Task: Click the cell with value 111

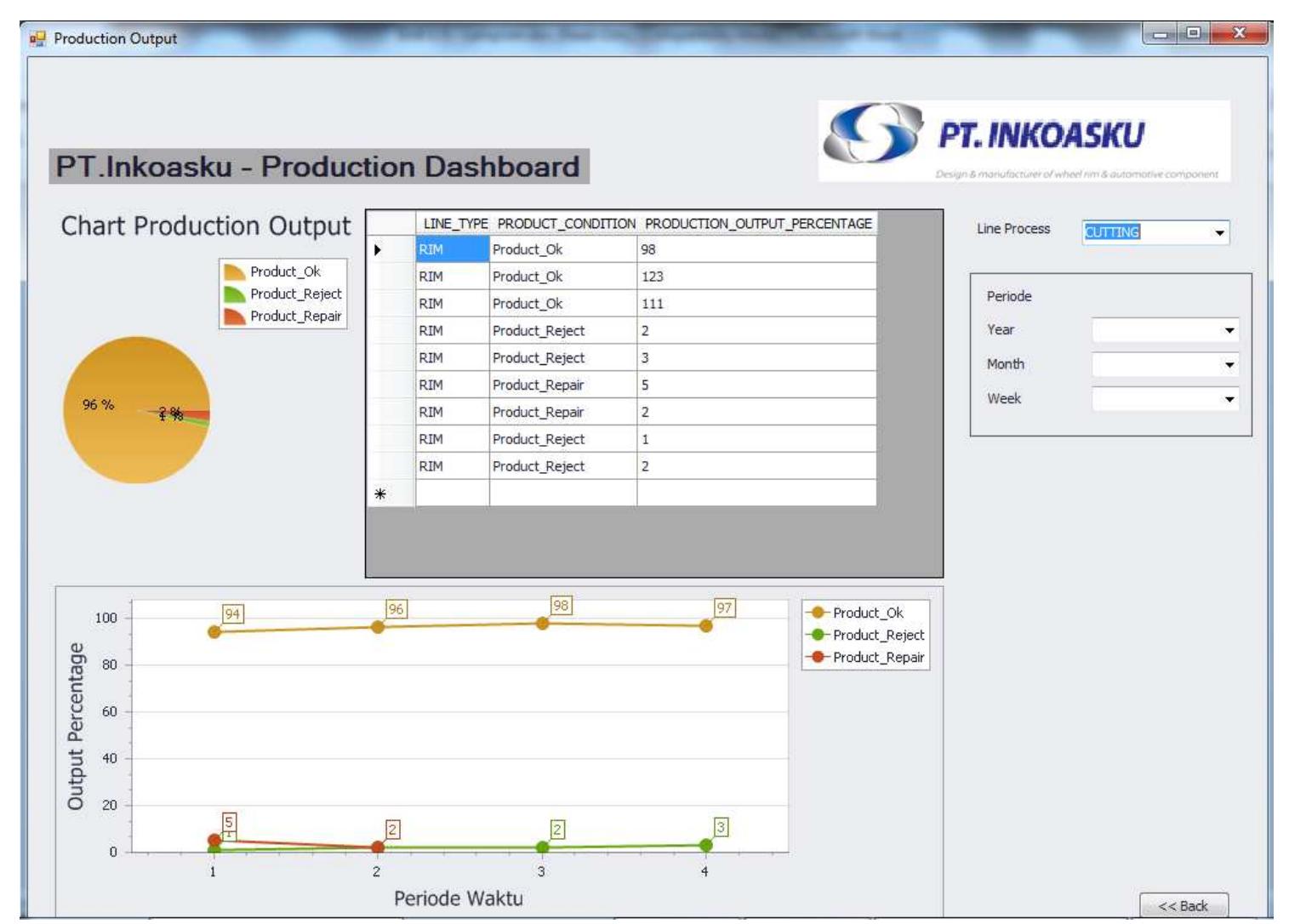Action: [756, 304]
